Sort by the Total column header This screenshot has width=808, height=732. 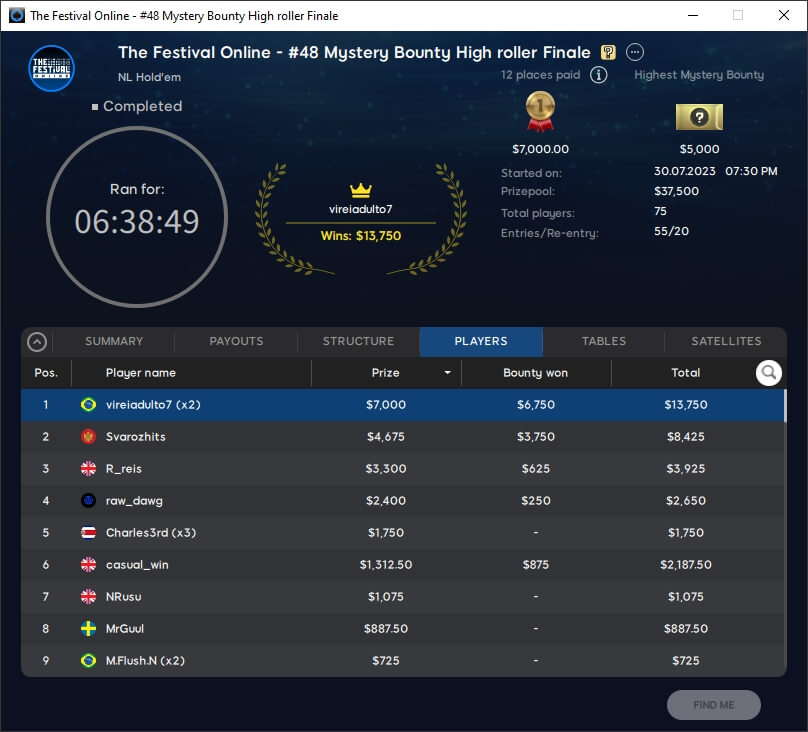pos(685,372)
